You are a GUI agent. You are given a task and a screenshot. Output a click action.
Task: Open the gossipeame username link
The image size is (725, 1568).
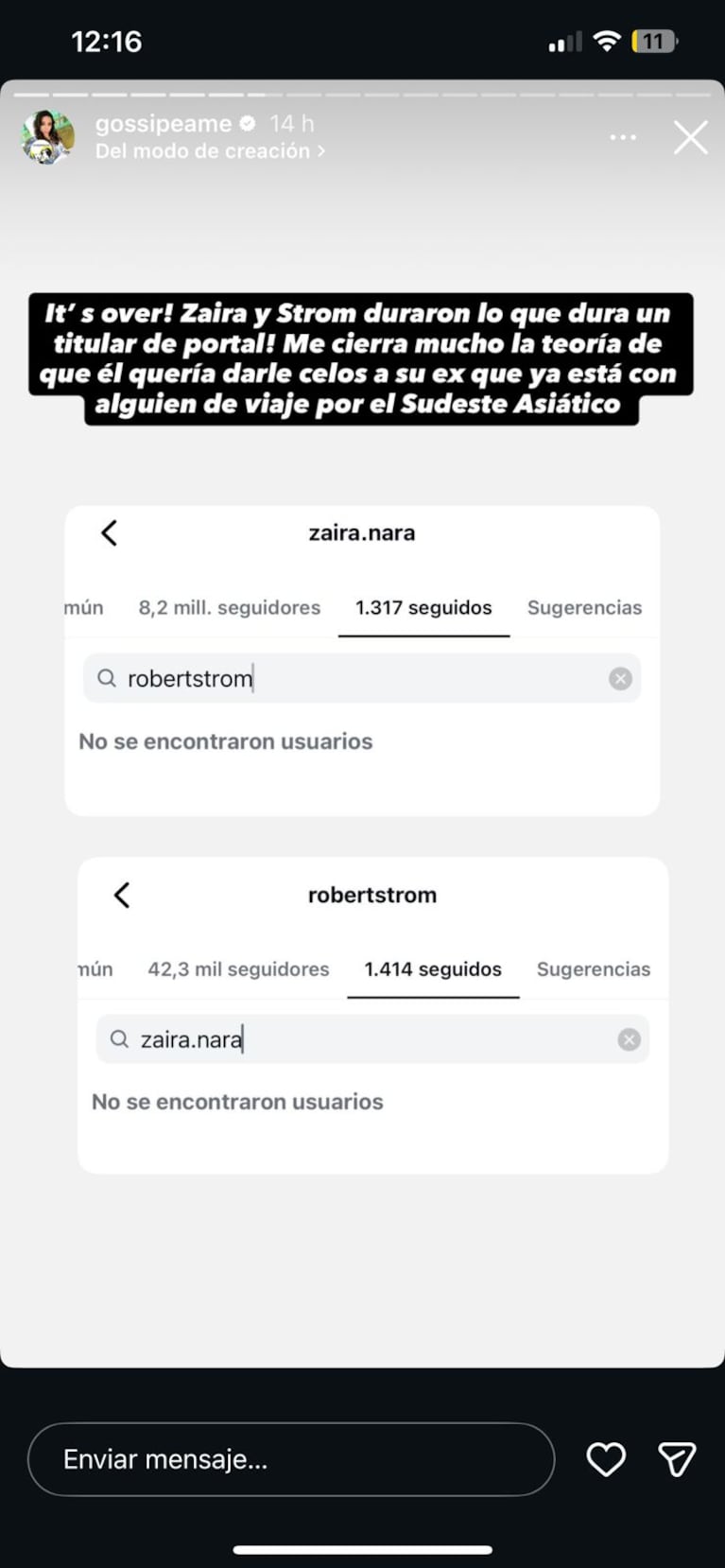[164, 124]
